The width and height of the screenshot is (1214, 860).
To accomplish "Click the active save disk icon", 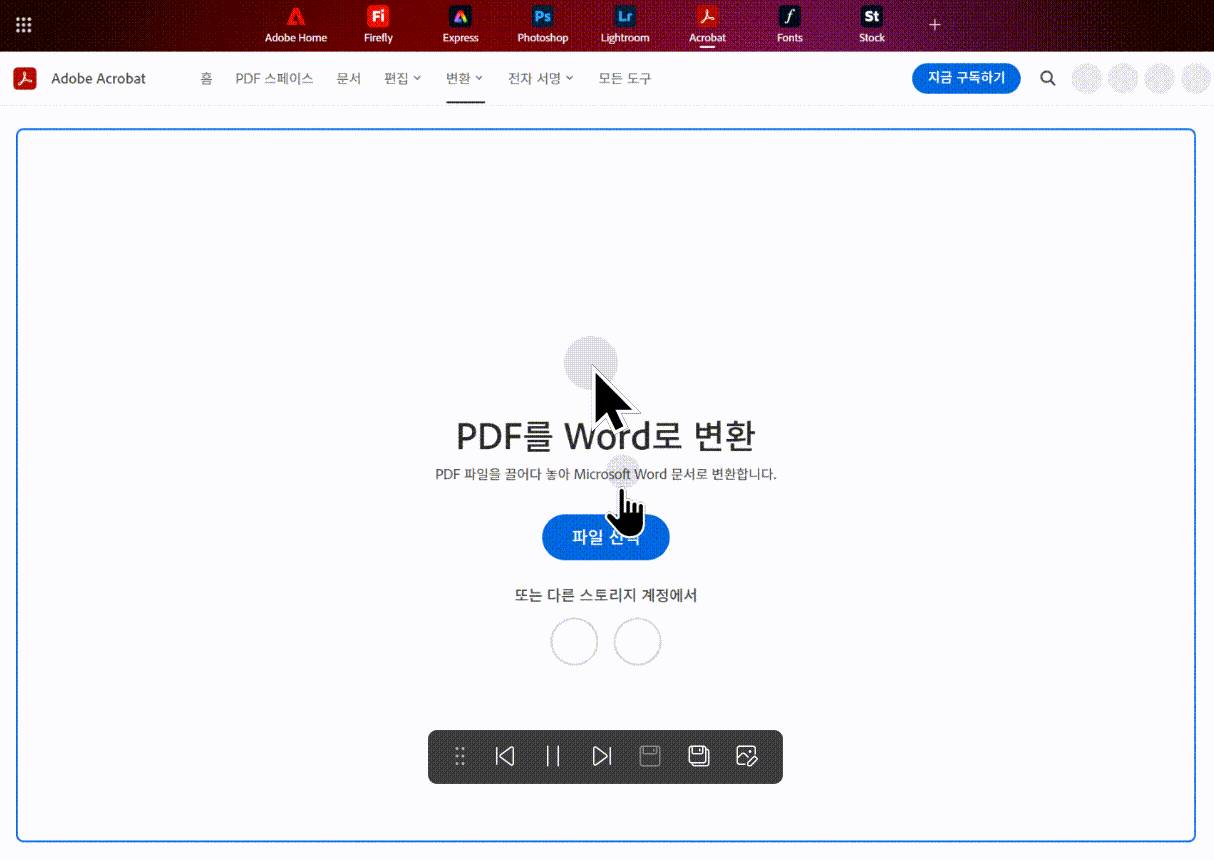I will [x=699, y=756].
